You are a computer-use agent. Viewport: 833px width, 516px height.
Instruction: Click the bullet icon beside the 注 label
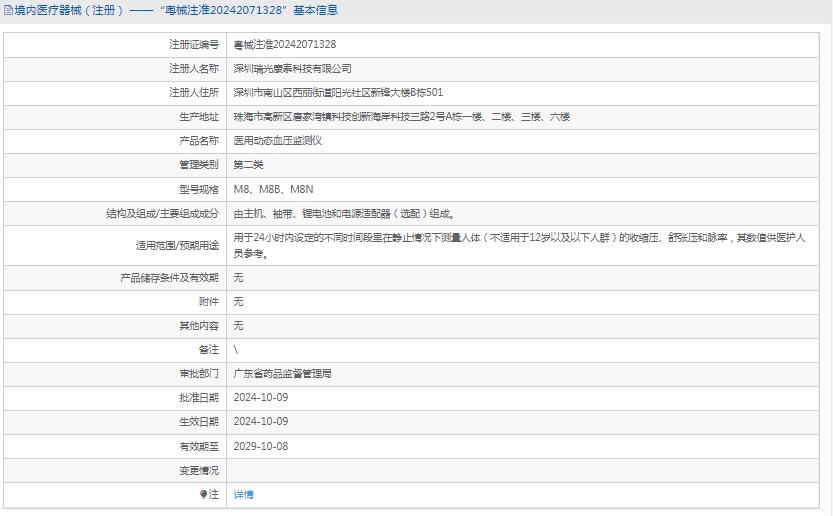pos(203,494)
